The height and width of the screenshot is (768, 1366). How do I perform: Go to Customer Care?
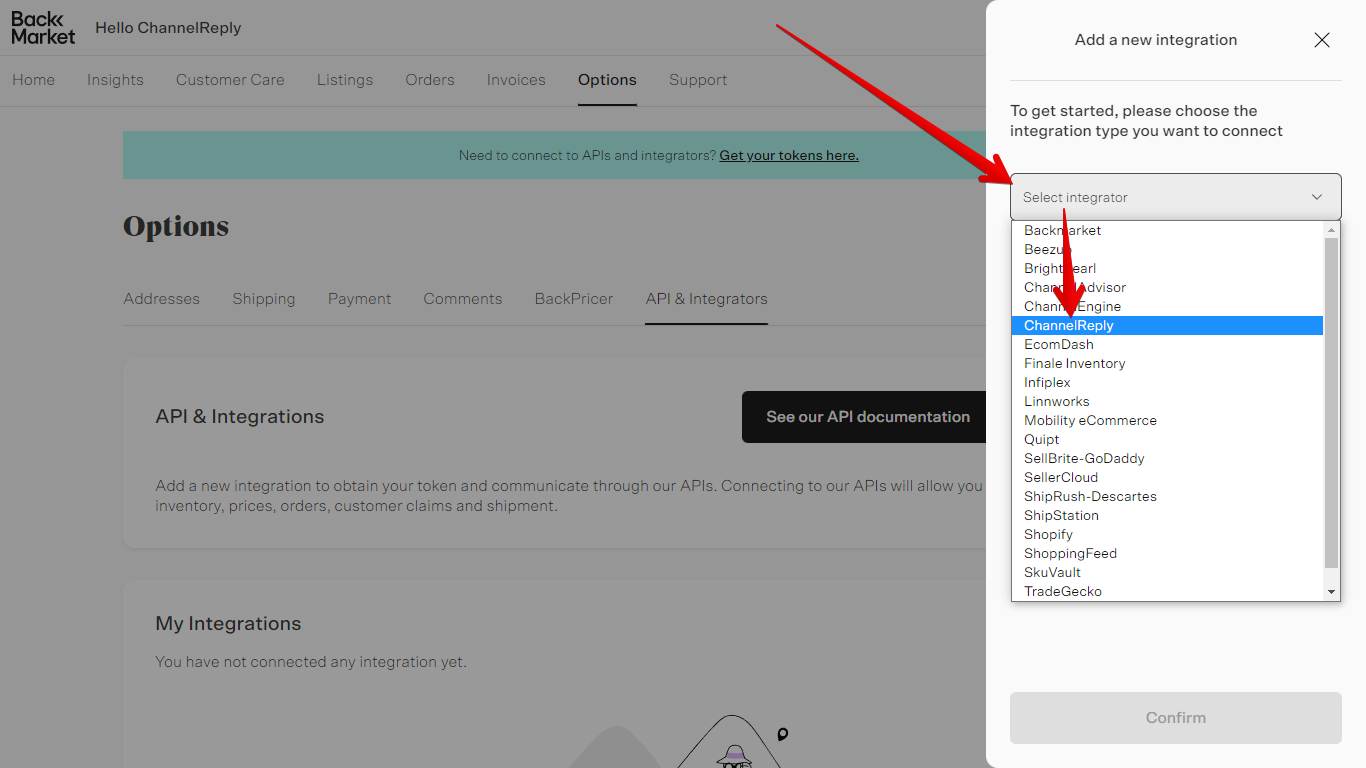point(230,80)
